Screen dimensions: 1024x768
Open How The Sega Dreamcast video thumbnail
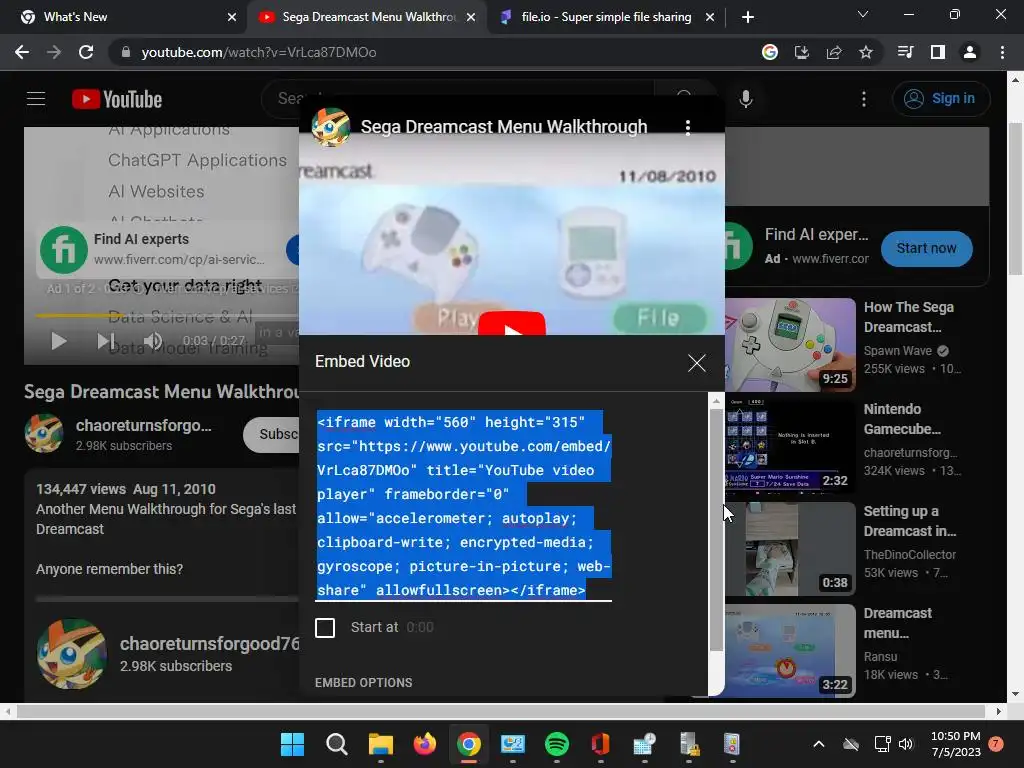tap(790, 345)
